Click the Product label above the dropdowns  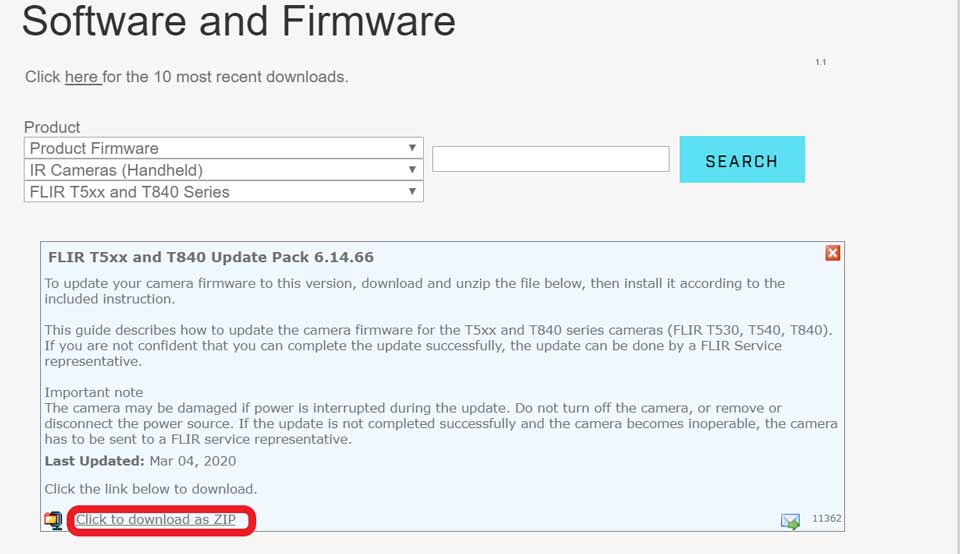click(x=52, y=127)
